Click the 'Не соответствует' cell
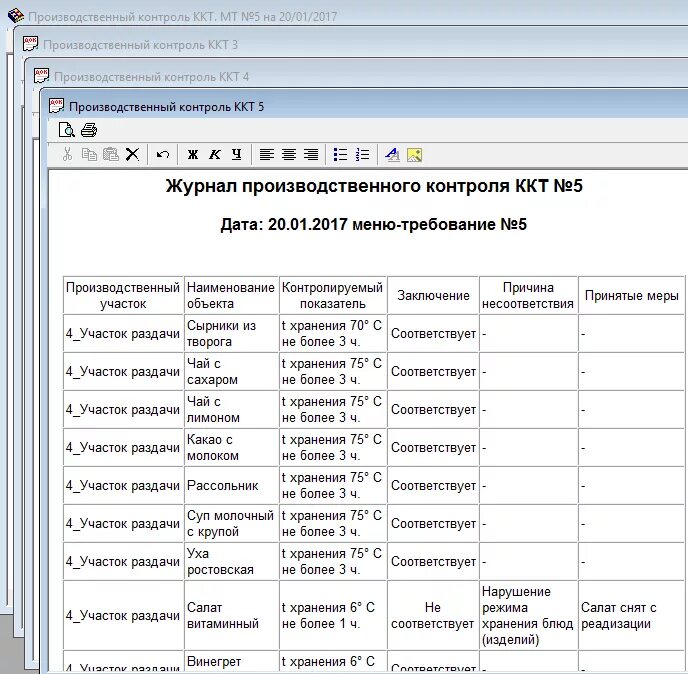Screen dimensions: 688x674 [x=433, y=615]
